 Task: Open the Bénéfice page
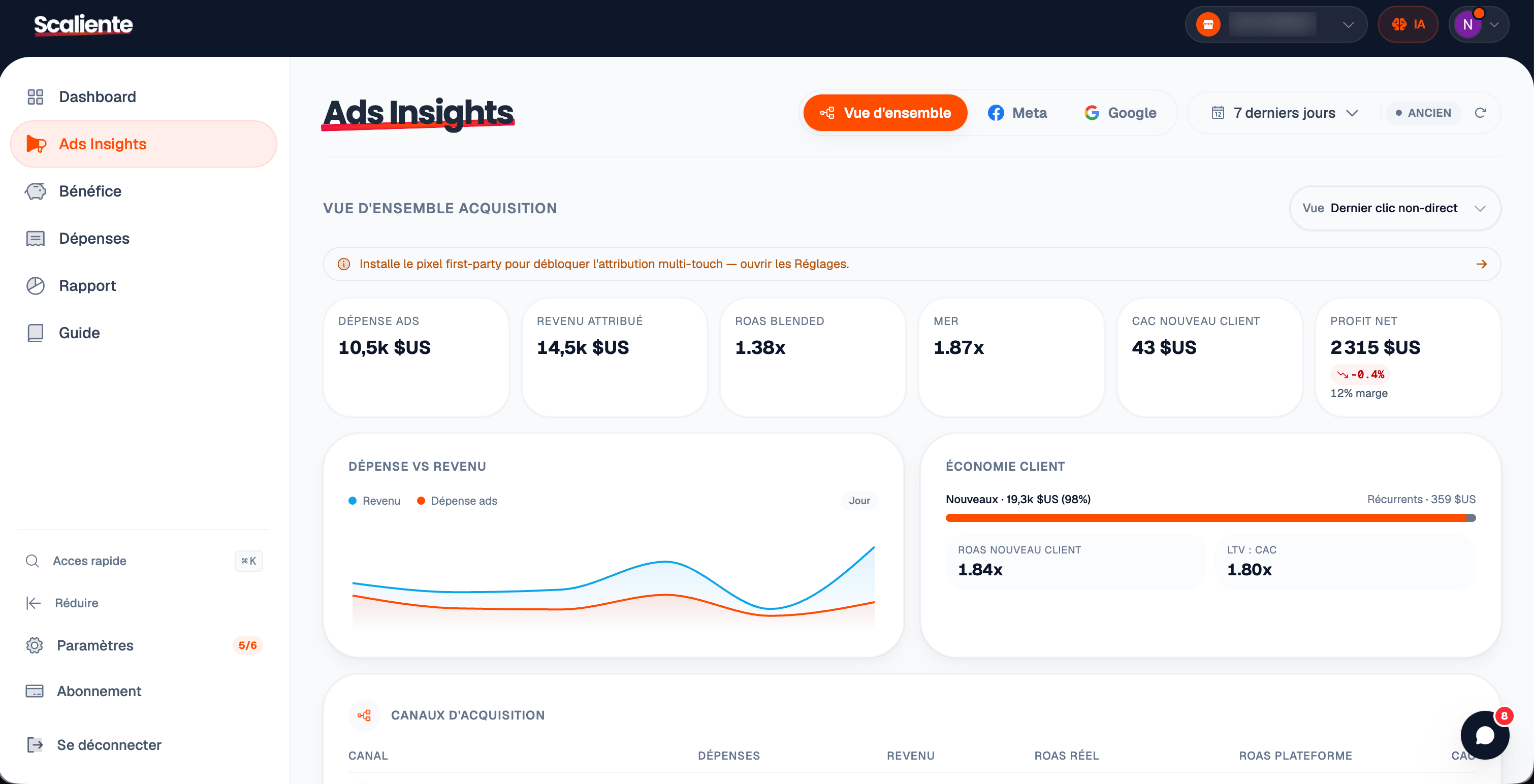(x=144, y=191)
